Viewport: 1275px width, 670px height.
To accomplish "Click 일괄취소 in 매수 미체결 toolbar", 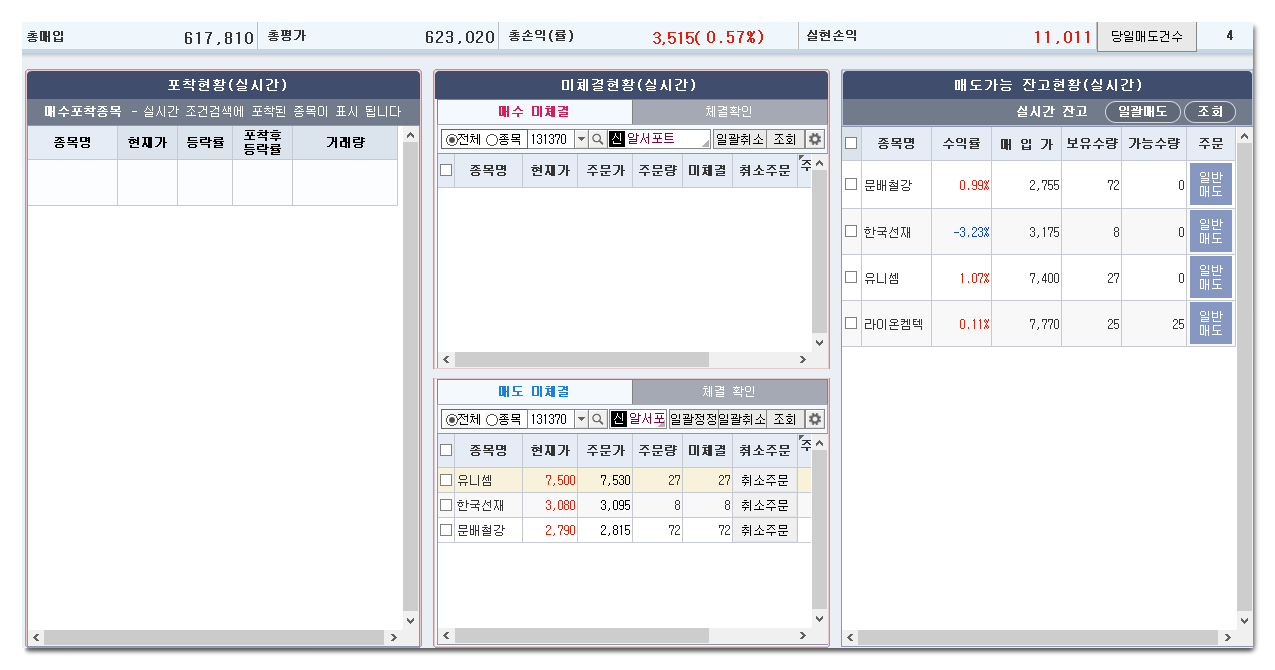I will pos(739,139).
